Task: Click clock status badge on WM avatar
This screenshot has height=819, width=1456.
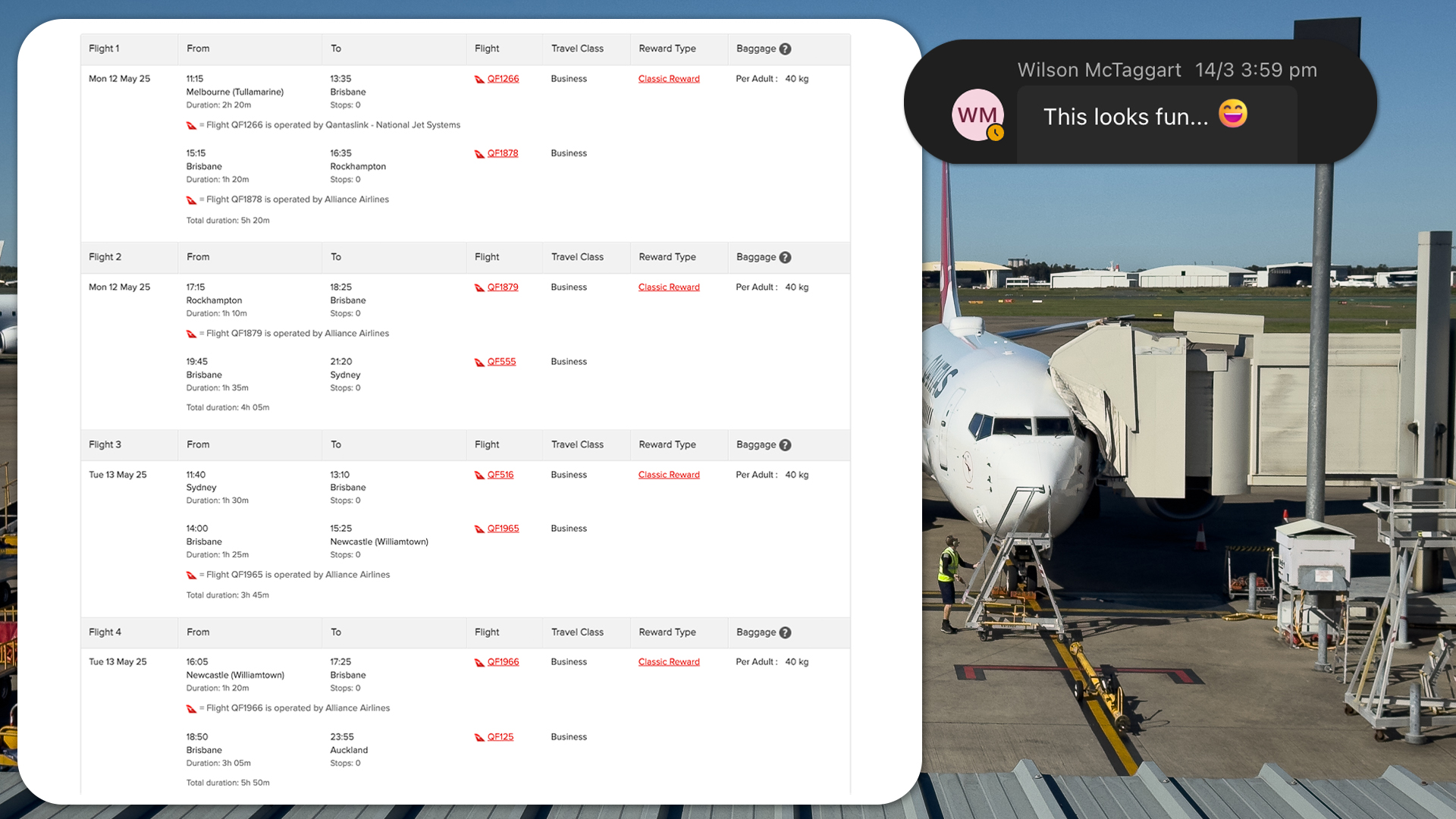Action: (996, 133)
